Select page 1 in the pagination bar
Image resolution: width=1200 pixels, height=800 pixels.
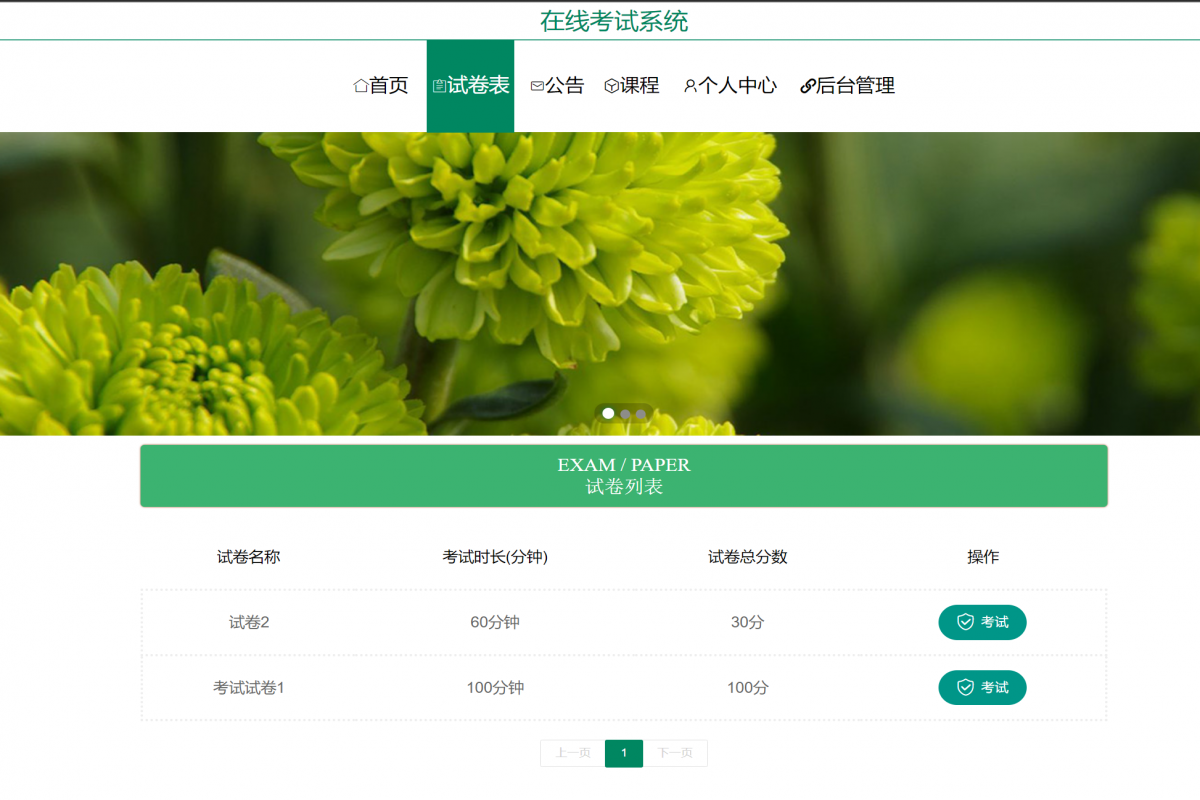coord(624,753)
